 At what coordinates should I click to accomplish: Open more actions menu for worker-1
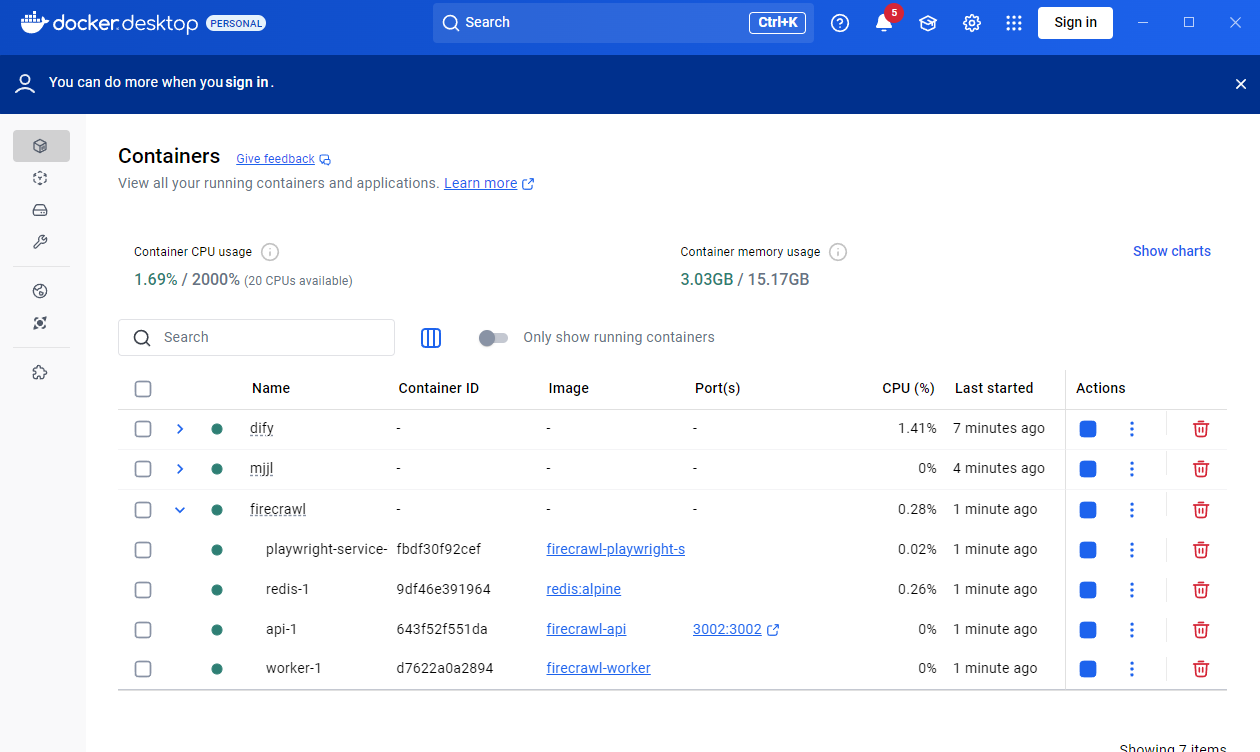coord(1132,669)
